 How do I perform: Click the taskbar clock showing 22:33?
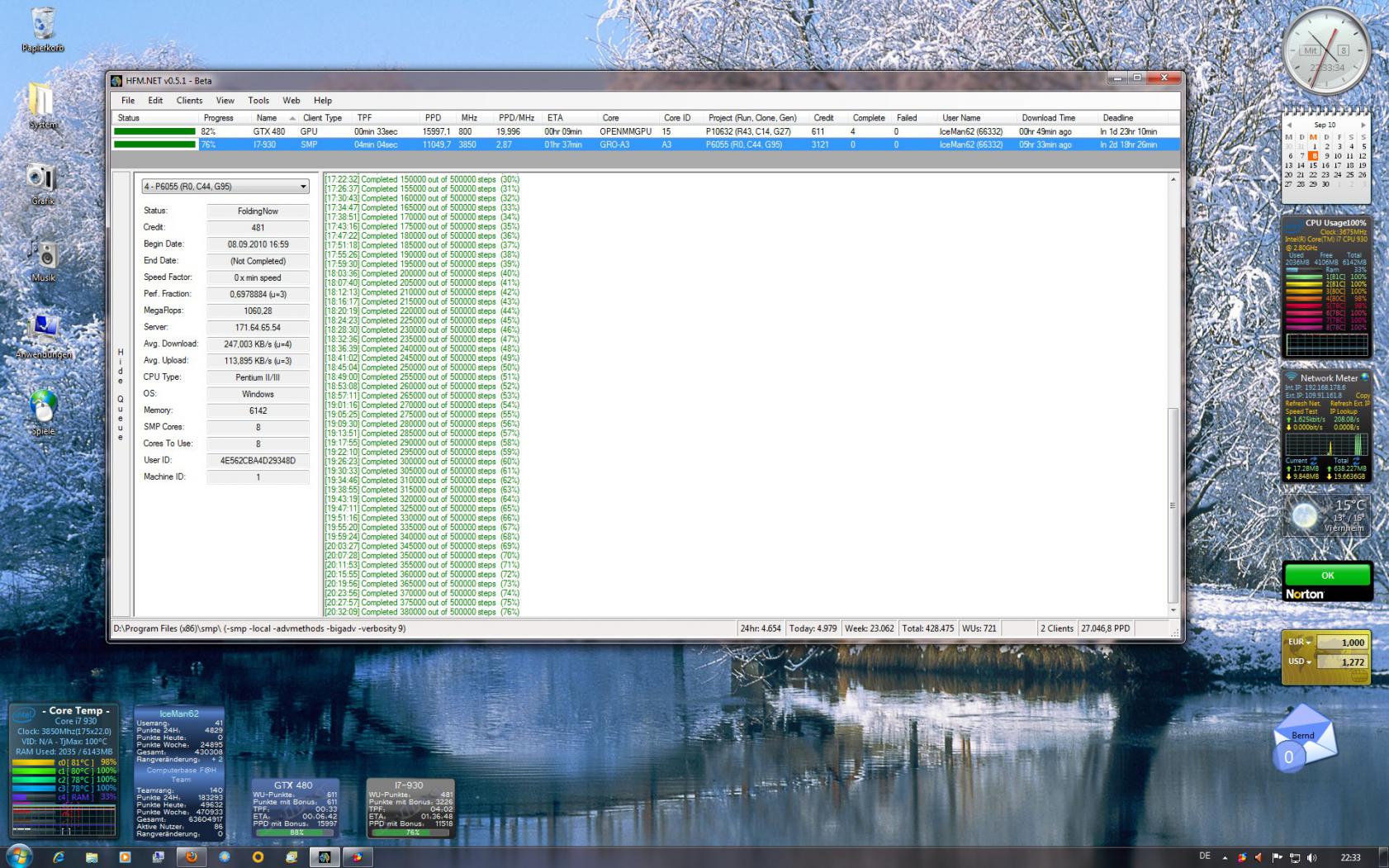coord(1350,857)
